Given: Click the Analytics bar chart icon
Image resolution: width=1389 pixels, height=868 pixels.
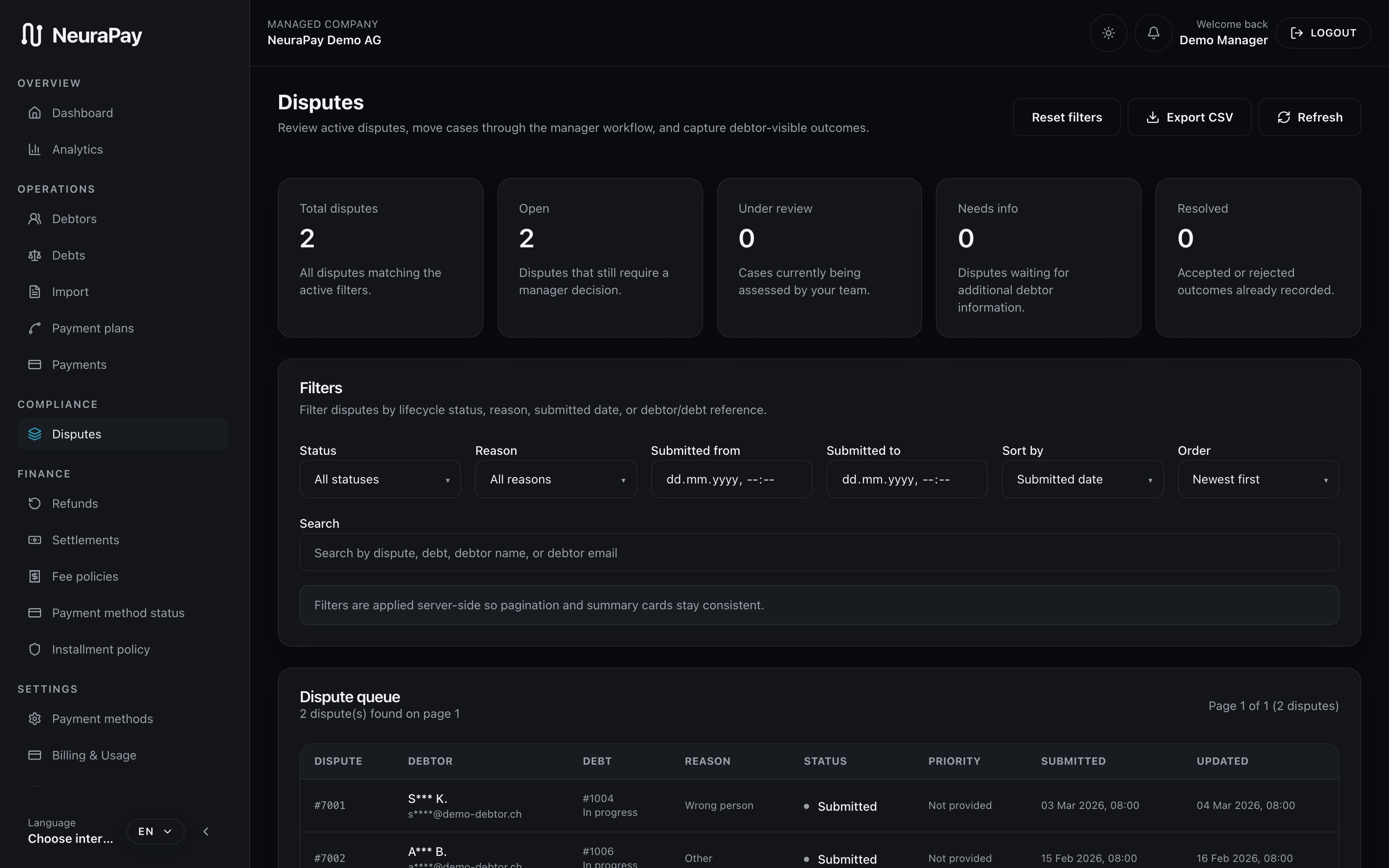Looking at the screenshot, I should pos(34,149).
